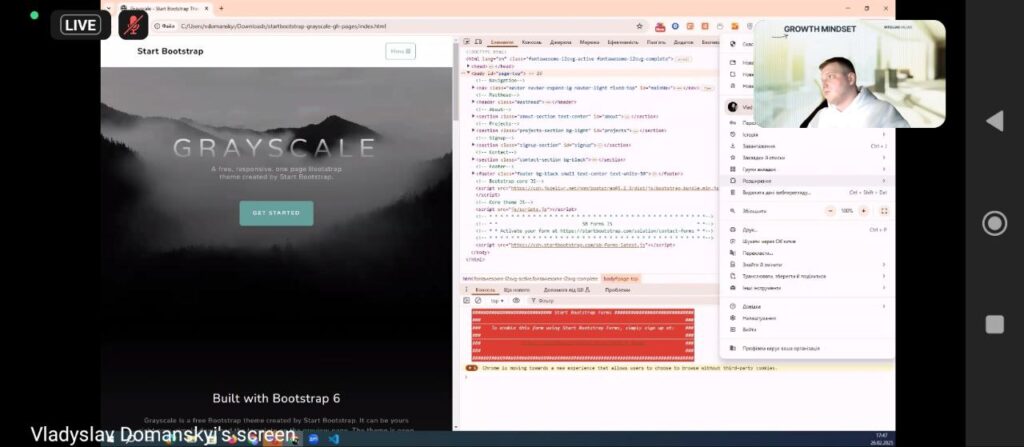Toggle live expression eye icon in console
The image size is (1024, 447).
point(516,301)
